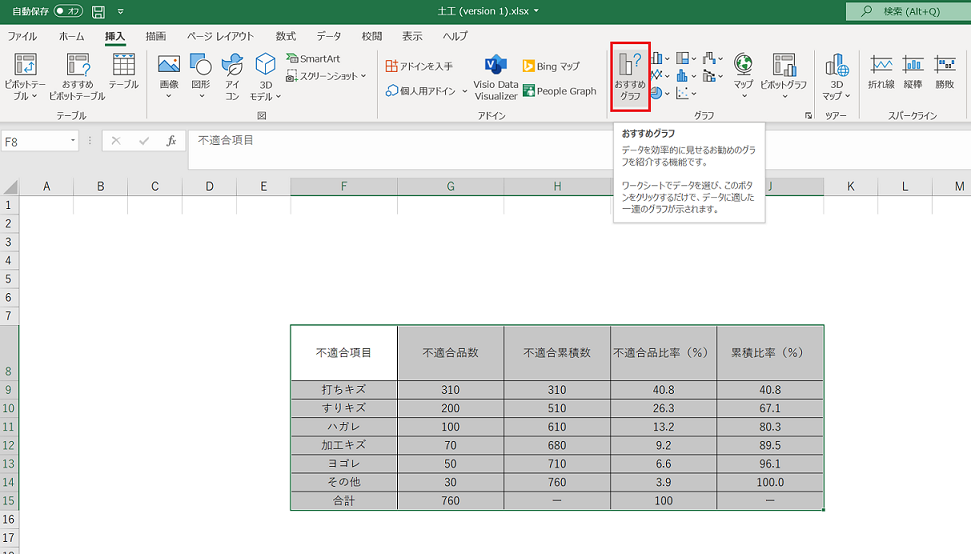Insert a 勝敗 win/loss sparkline

944,73
